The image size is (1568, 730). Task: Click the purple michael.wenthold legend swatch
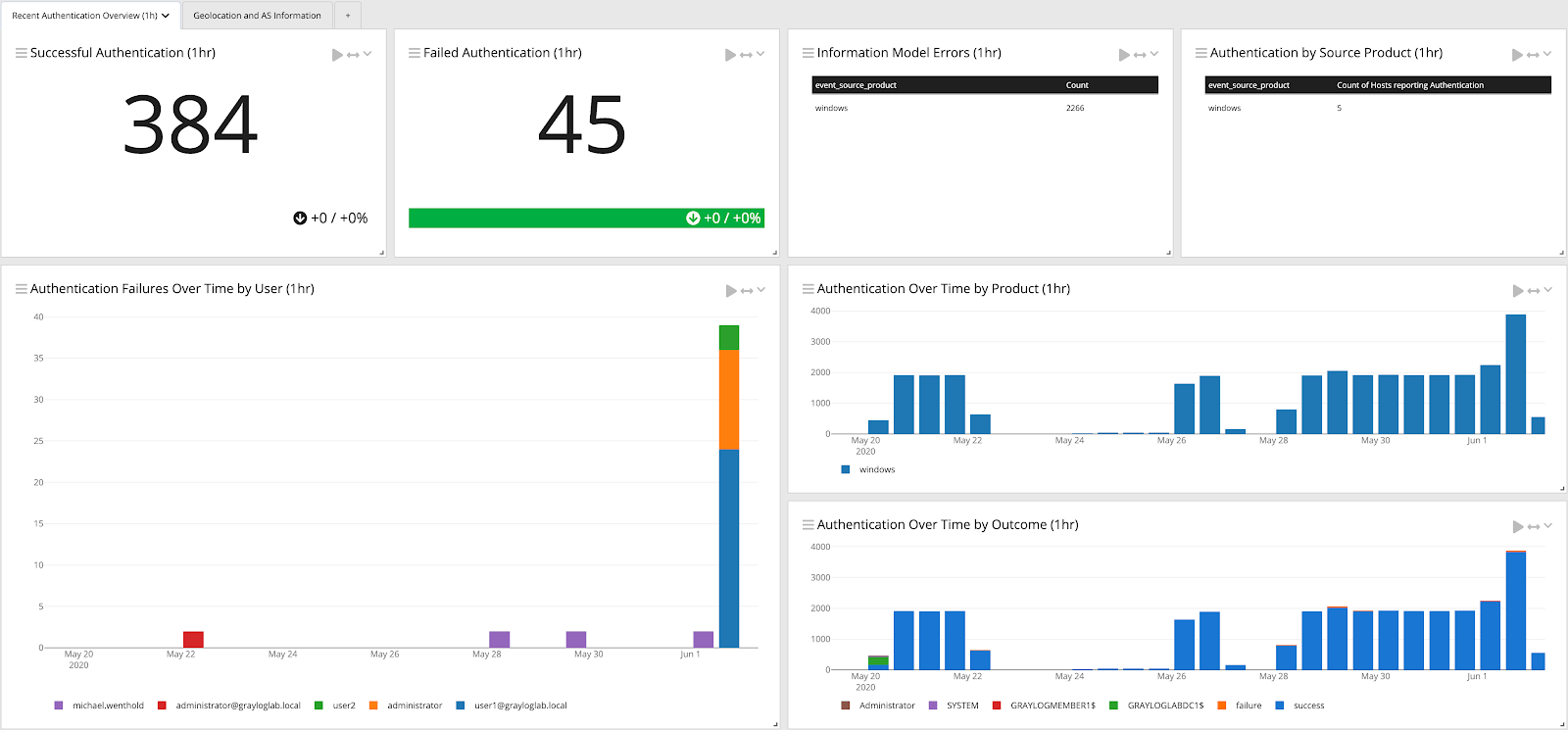(x=59, y=706)
